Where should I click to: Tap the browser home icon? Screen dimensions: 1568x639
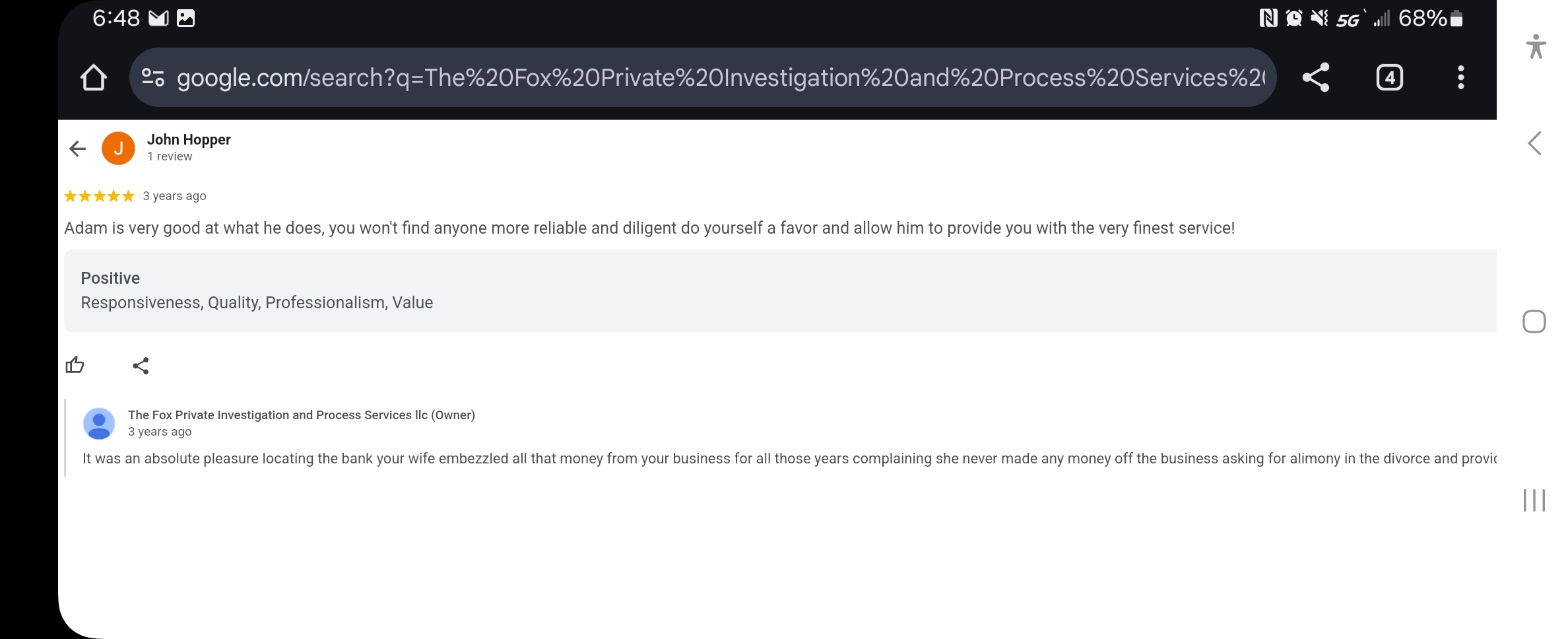(x=94, y=78)
